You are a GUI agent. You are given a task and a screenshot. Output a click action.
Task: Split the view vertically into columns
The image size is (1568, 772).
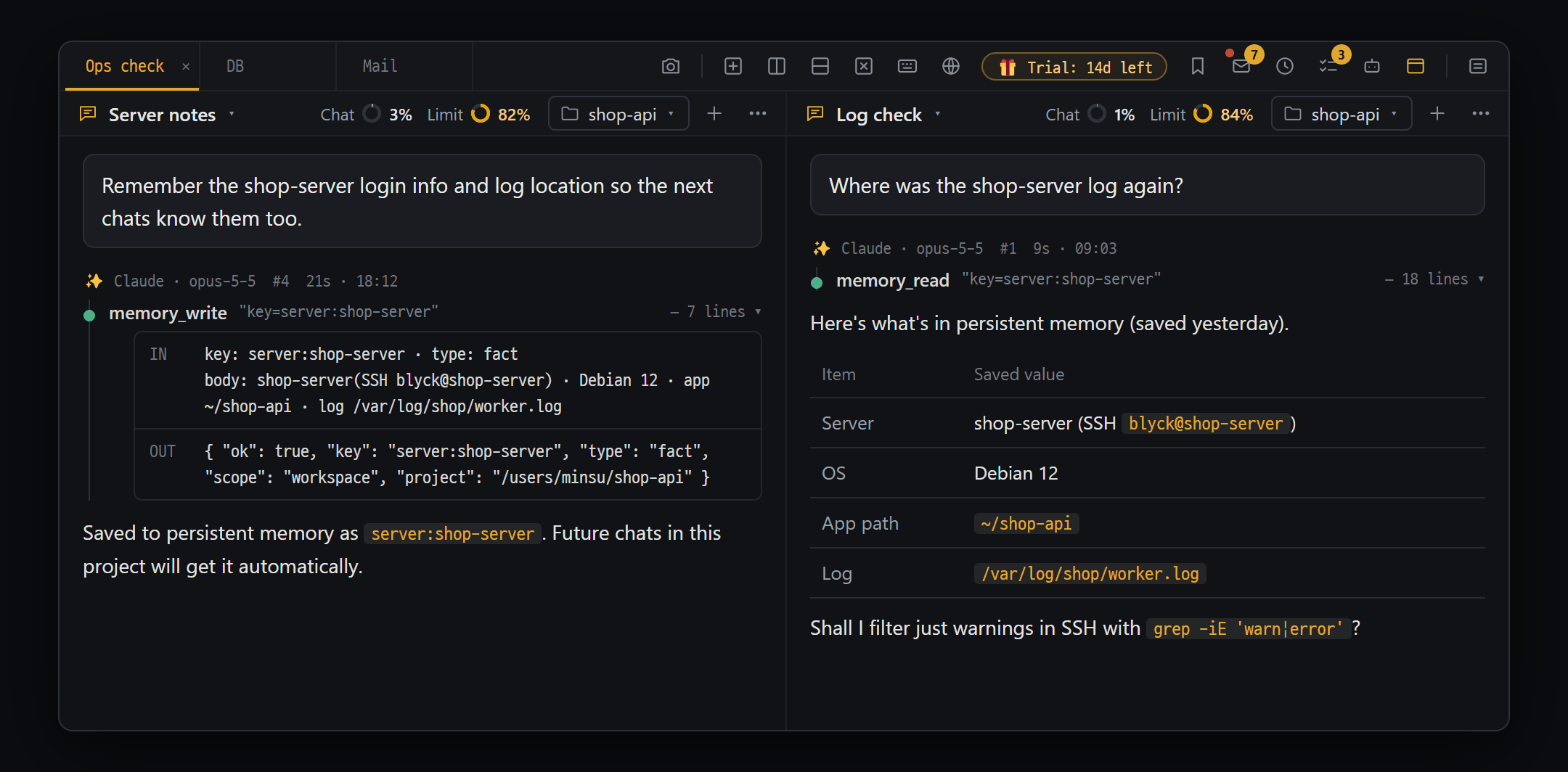[x=777, y=67]
